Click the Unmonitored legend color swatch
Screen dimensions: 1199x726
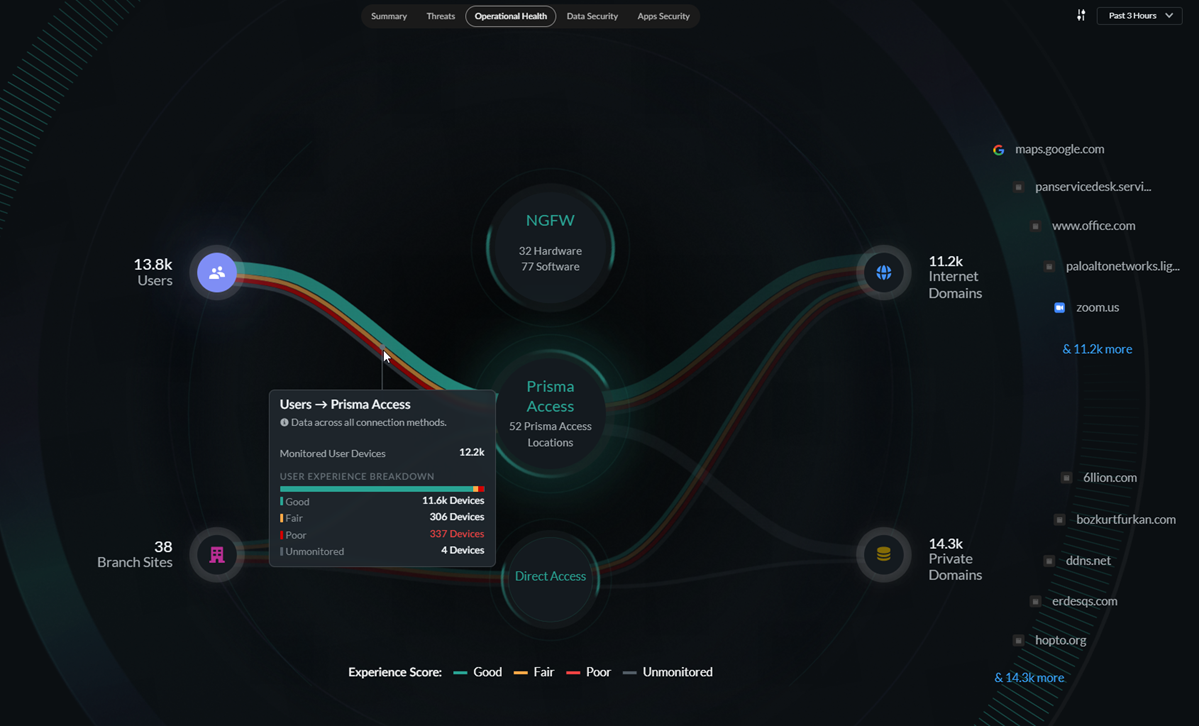click(629, 672)
